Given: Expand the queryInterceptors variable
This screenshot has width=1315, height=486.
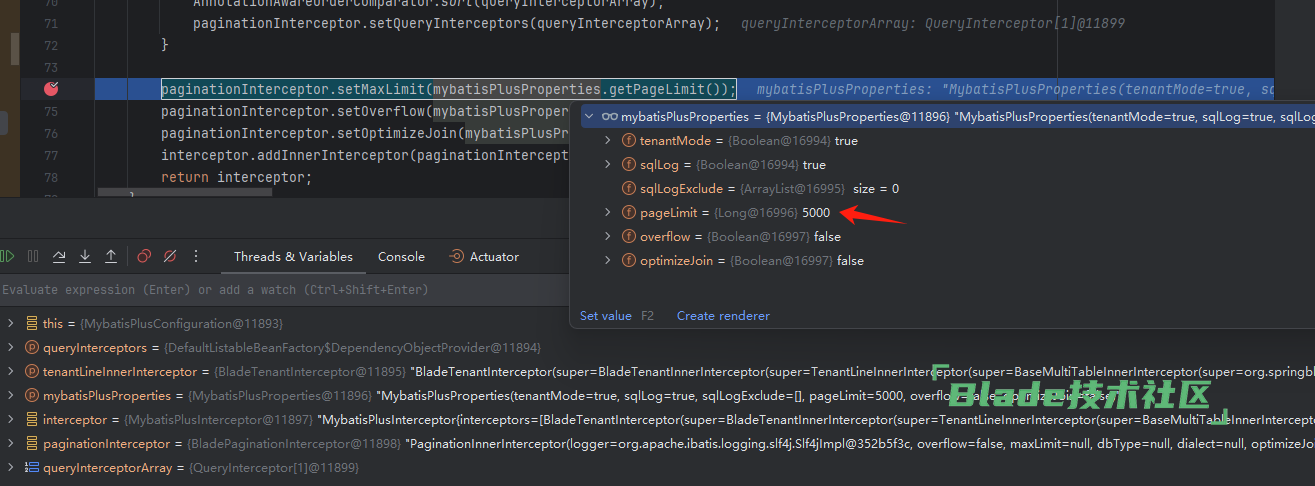Looking at the screenshot, I should click(10, 348).
